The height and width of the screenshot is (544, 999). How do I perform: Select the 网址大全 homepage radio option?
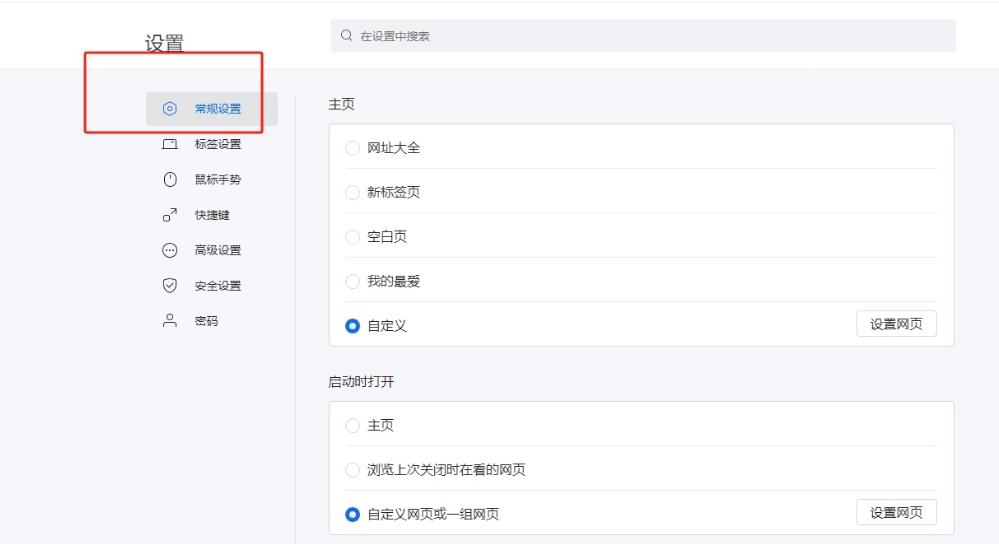(352, 148)
